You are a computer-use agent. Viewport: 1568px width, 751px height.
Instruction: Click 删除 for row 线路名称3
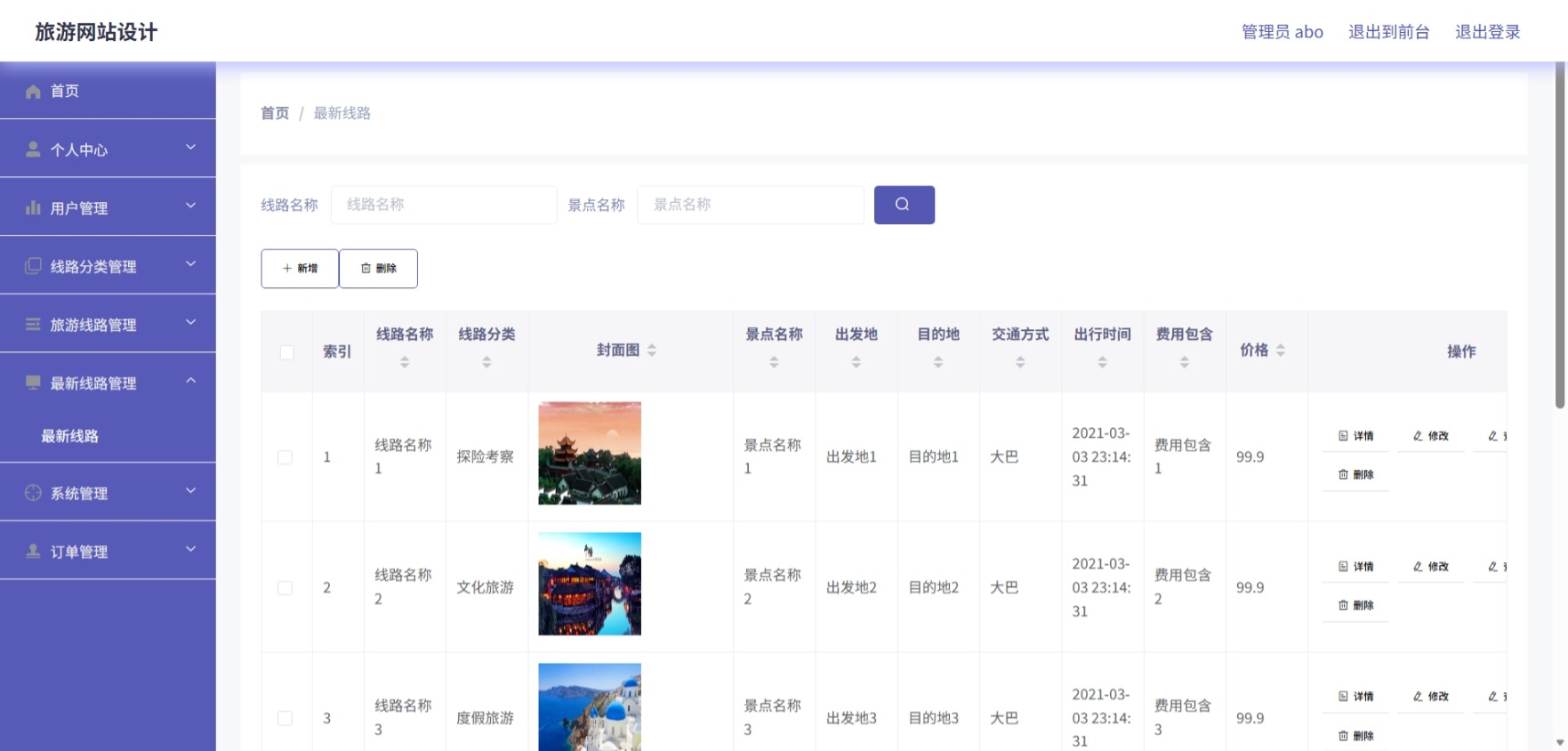(1355, 736)
